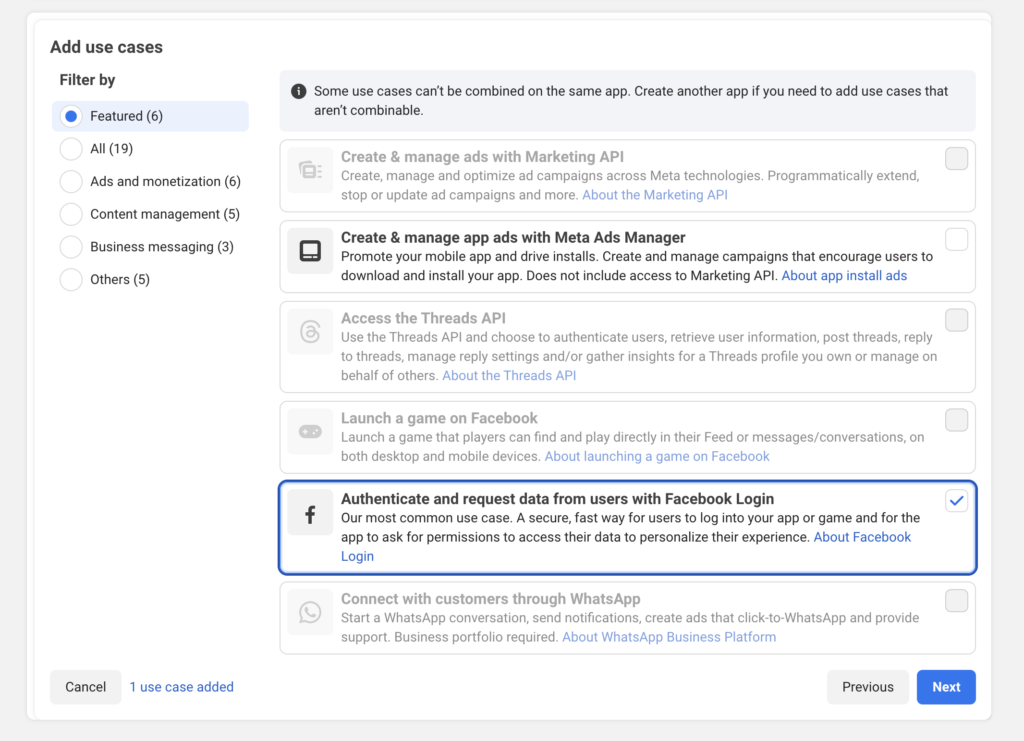Screen dimensions: 1024x741
Task: Click the info icon in the warning banner
Action: (298, 91)
